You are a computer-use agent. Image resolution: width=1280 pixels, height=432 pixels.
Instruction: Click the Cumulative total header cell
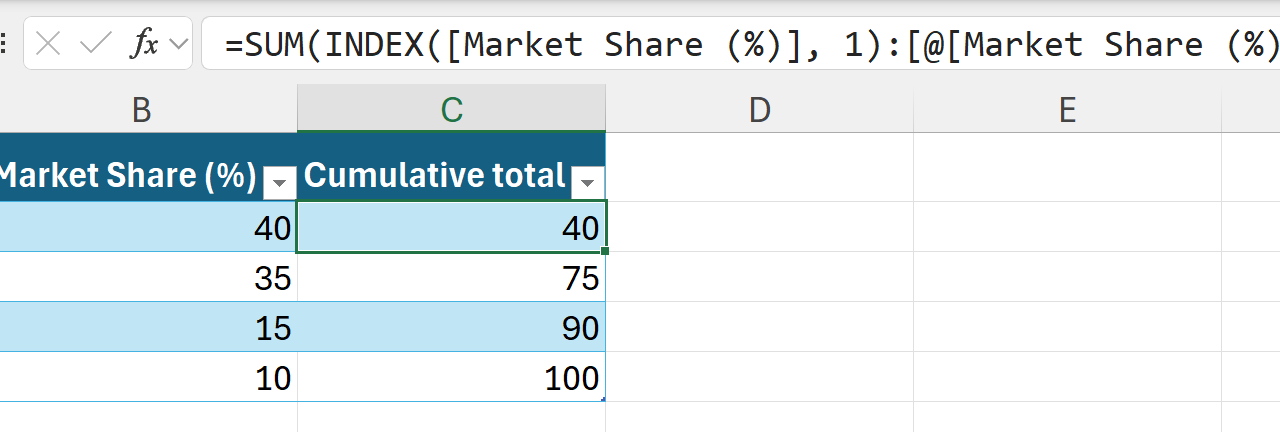[436, 176]
